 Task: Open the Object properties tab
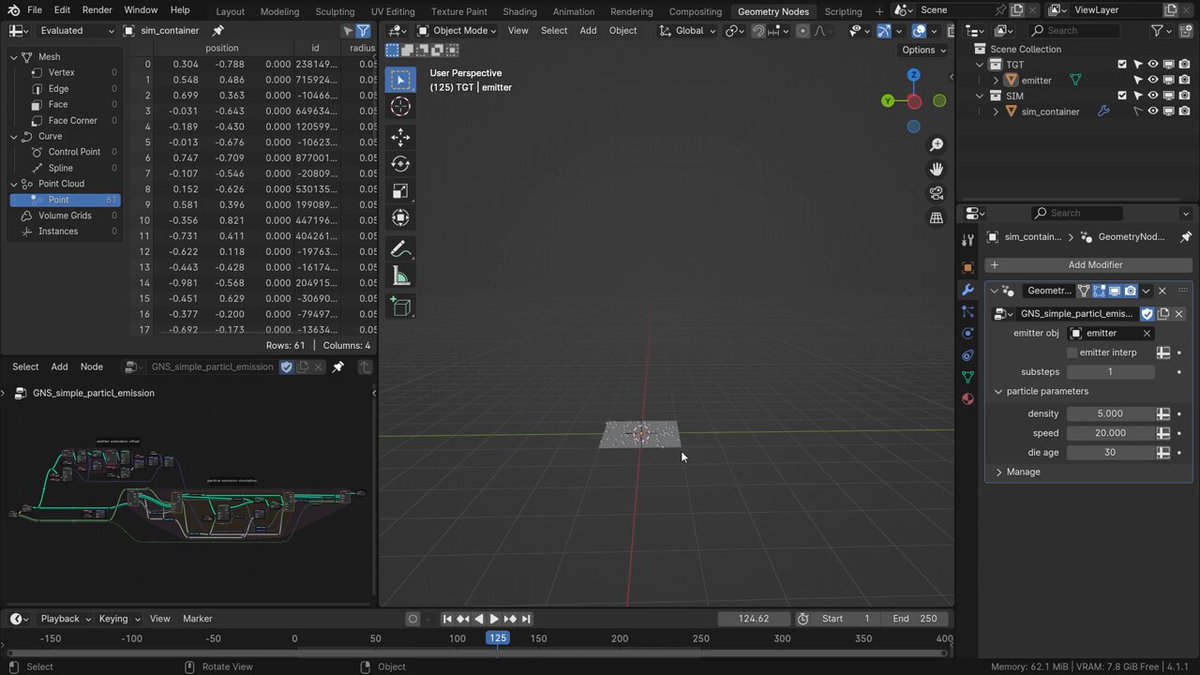967,268
